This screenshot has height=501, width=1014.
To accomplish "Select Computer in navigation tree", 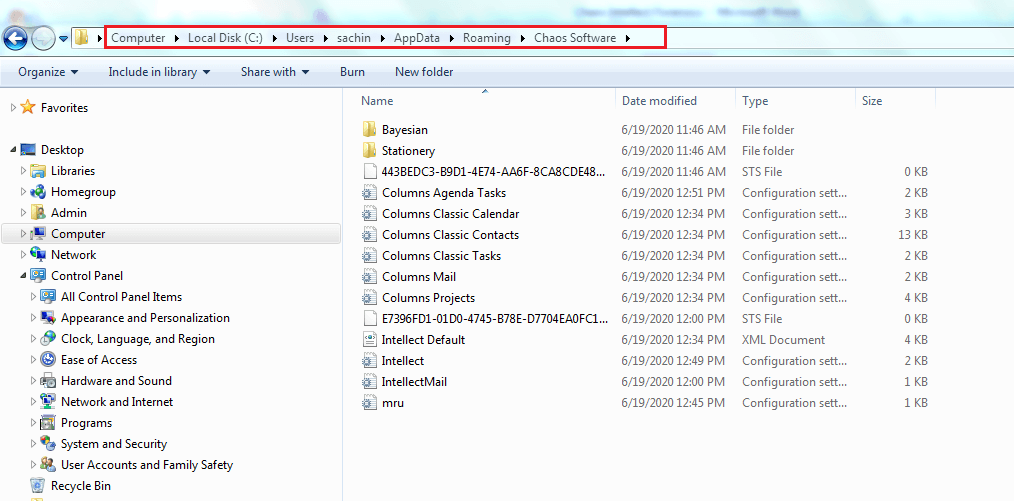I will pyautogui.click(x=171, y=234).
